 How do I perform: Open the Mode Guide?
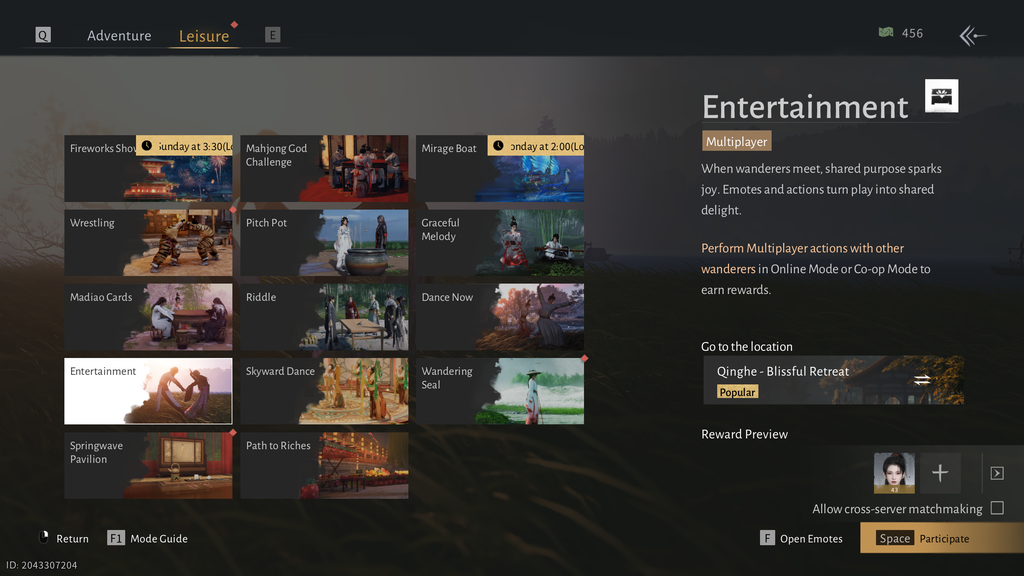click(x=148, y=538)
